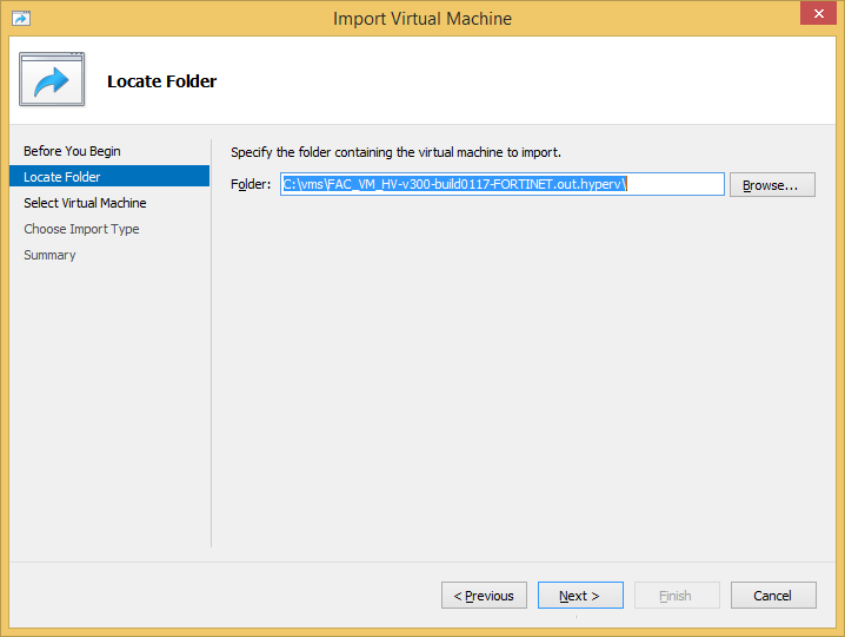Click the blue import arrow icon

point(51,79)
